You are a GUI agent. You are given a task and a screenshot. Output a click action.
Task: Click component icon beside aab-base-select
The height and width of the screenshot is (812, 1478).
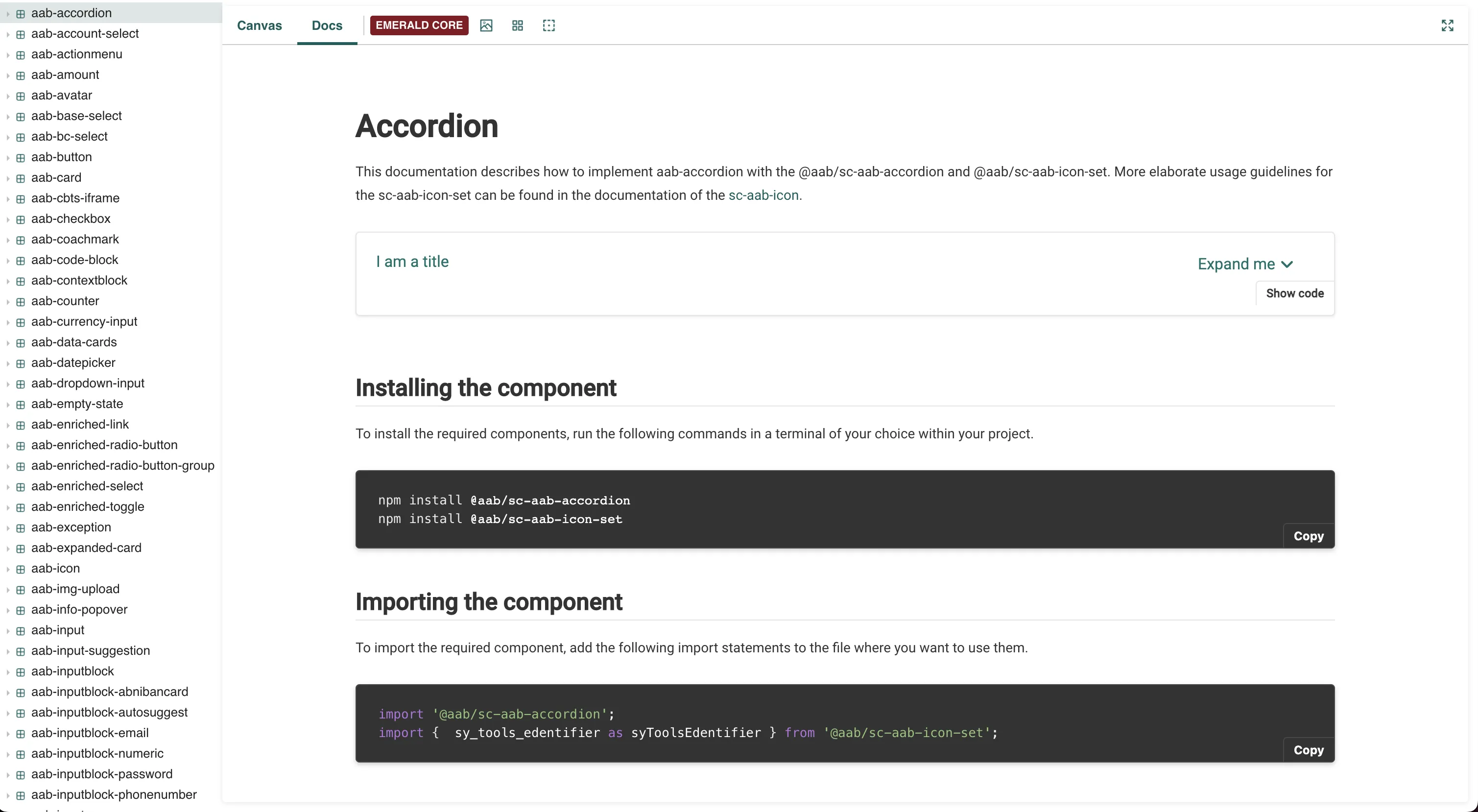(x=21, y=117)
